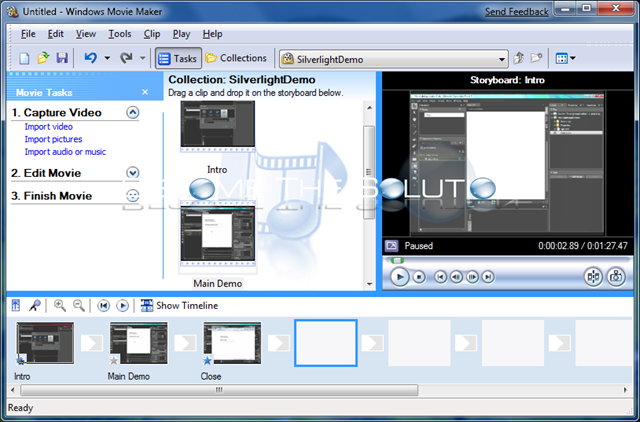Image resolution: width=640 pixels, height=422 pixels.
Task: Go up one collection level icon
Action: click(x=518, y=58)
